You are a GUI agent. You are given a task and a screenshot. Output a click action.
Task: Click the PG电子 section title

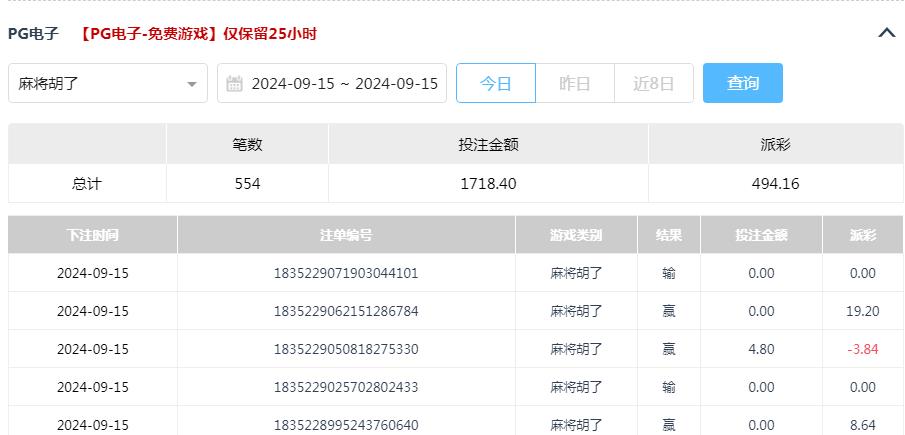coord(34,34)
